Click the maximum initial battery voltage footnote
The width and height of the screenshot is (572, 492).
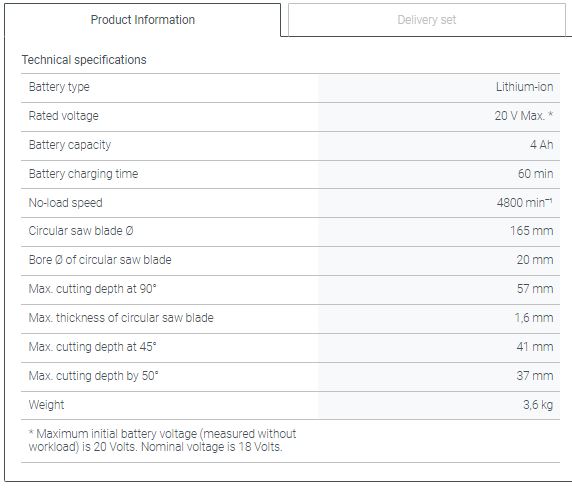[162, 440]
